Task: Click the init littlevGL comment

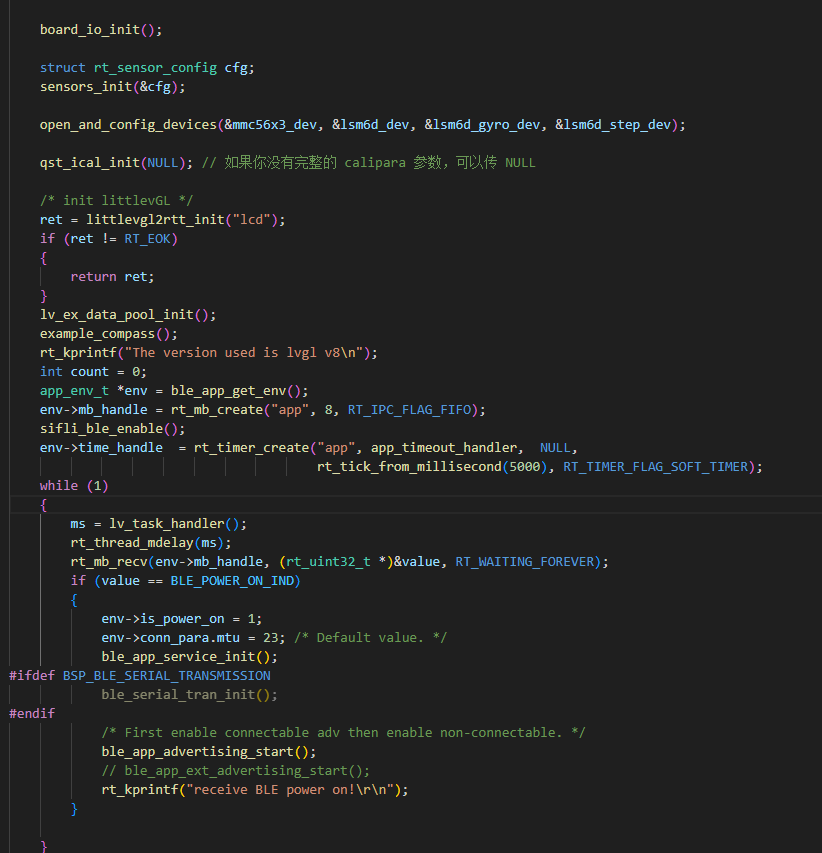Action: tap(117, 200)
